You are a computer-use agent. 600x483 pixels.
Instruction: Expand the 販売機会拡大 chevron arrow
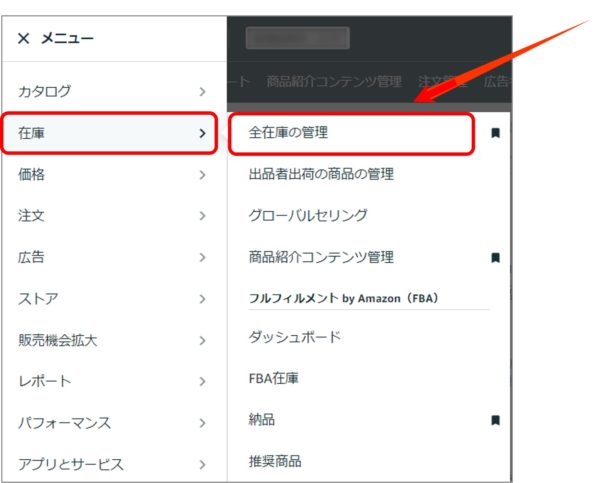(x=202, y=340)
